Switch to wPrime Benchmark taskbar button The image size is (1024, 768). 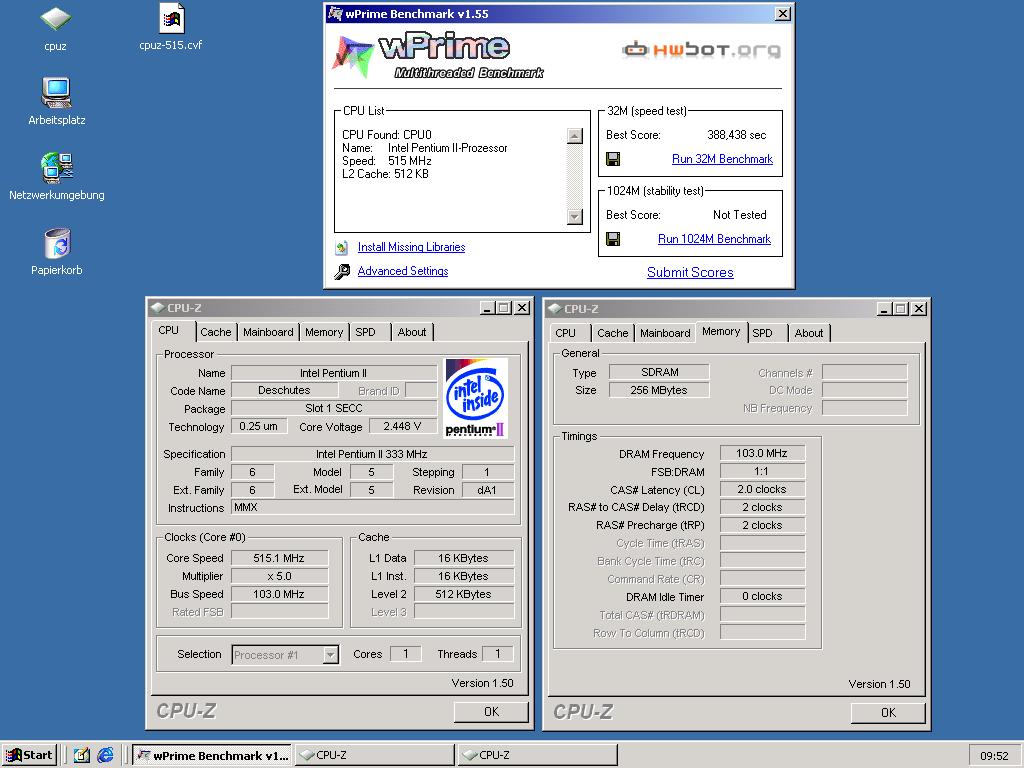(x=212, y=755)
